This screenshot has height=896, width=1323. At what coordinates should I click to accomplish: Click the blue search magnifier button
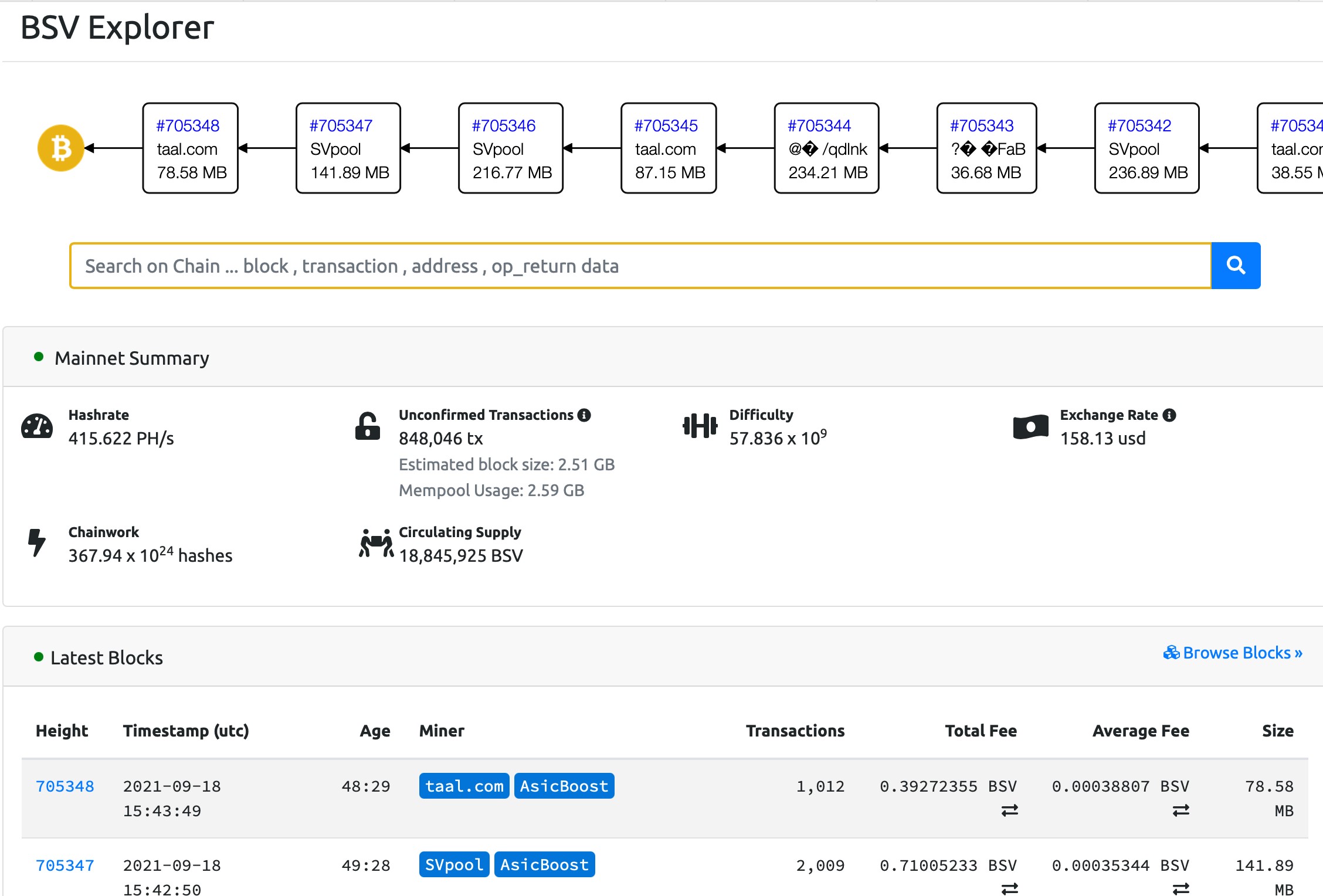[1236, 266]
